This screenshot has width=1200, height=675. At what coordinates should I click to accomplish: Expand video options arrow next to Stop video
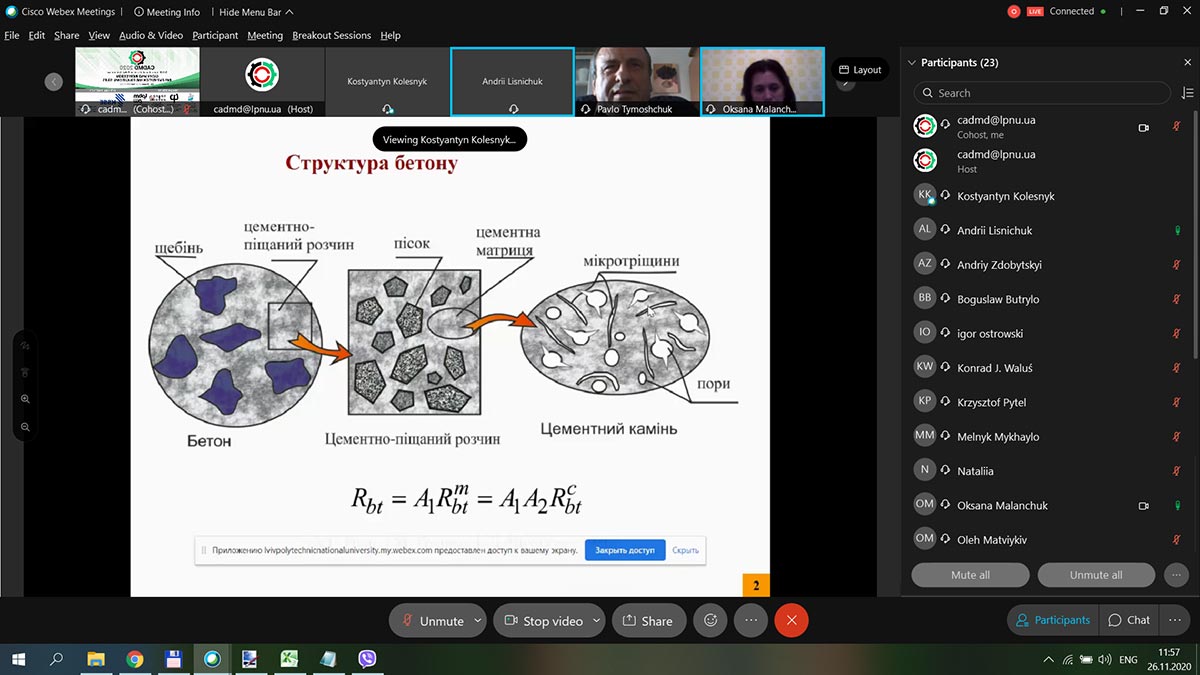596,620
